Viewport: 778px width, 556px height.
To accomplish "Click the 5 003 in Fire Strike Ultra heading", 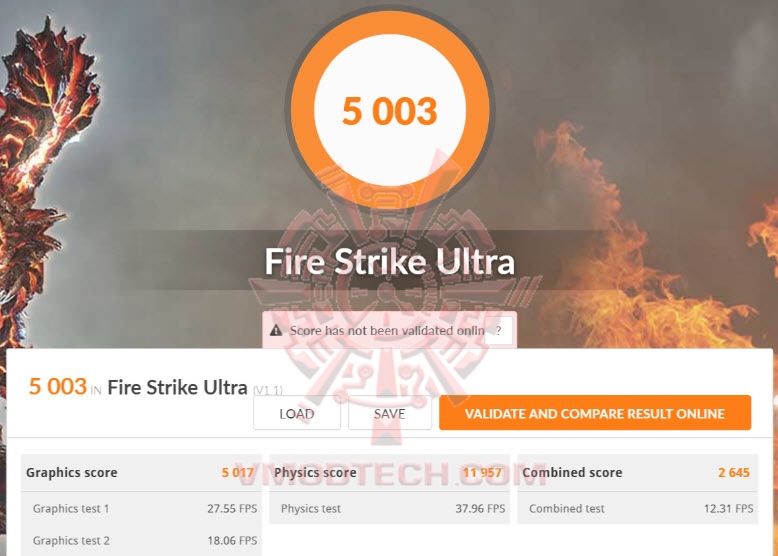I will (138, 387).
